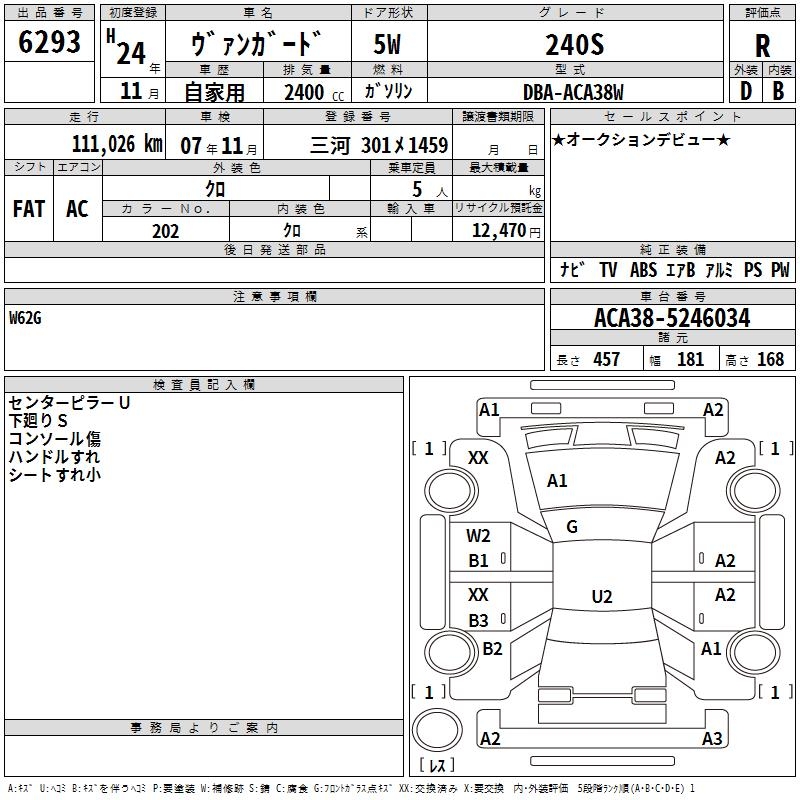
Task: Click the registration number 三河 301メ1459
Action: [379, 146]
